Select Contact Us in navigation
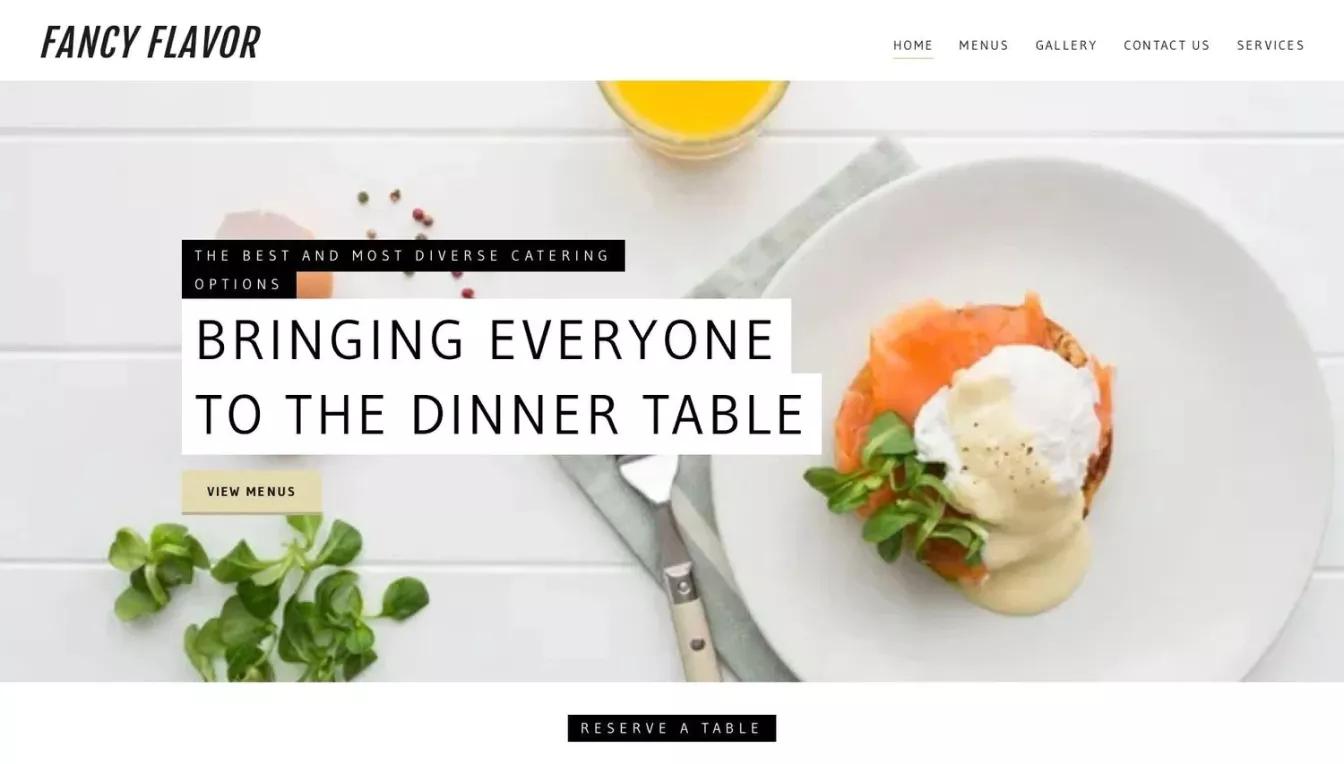This screenshot has width=1344, height=764. [x=1167, y=45]
